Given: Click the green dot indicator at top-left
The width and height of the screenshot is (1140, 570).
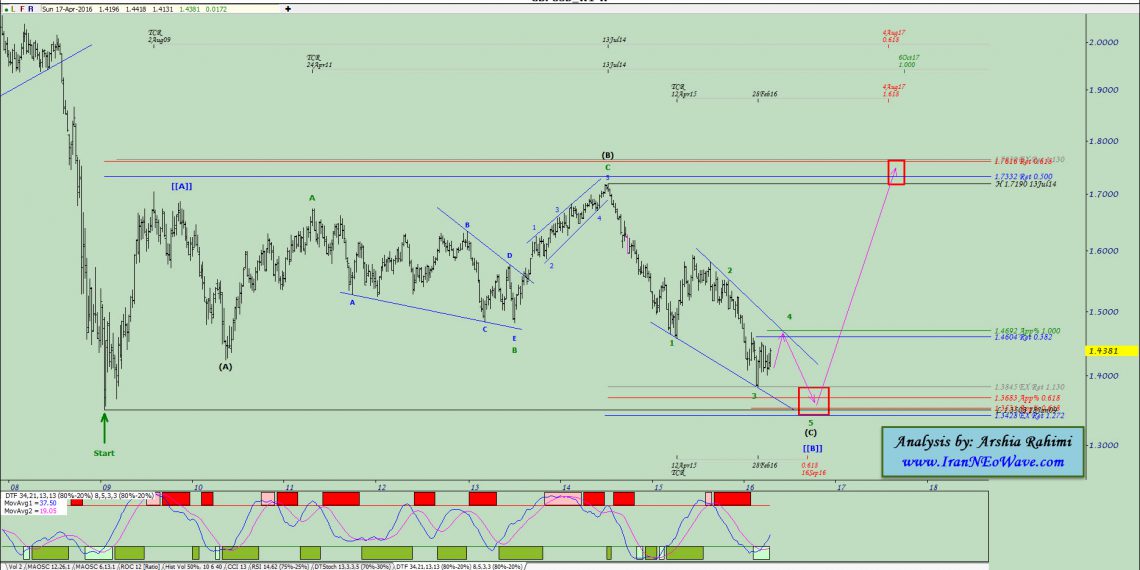Looking at the screenshot, I should click(5, 8).
